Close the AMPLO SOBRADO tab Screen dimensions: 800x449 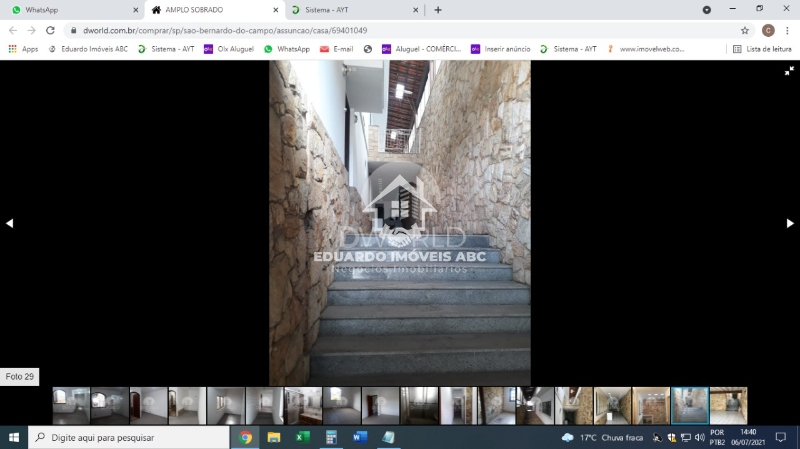point(276,10)
